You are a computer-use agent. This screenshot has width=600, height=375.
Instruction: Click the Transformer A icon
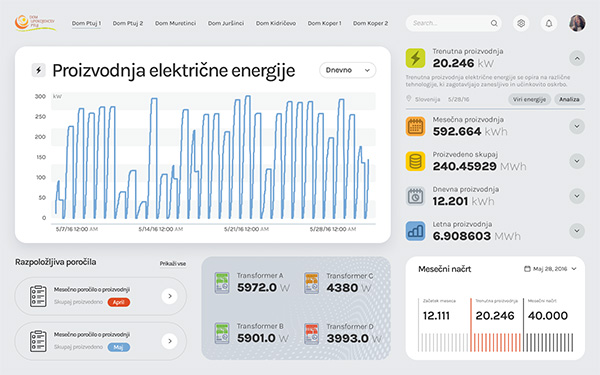pyautogui.click(x=222, y=283)
